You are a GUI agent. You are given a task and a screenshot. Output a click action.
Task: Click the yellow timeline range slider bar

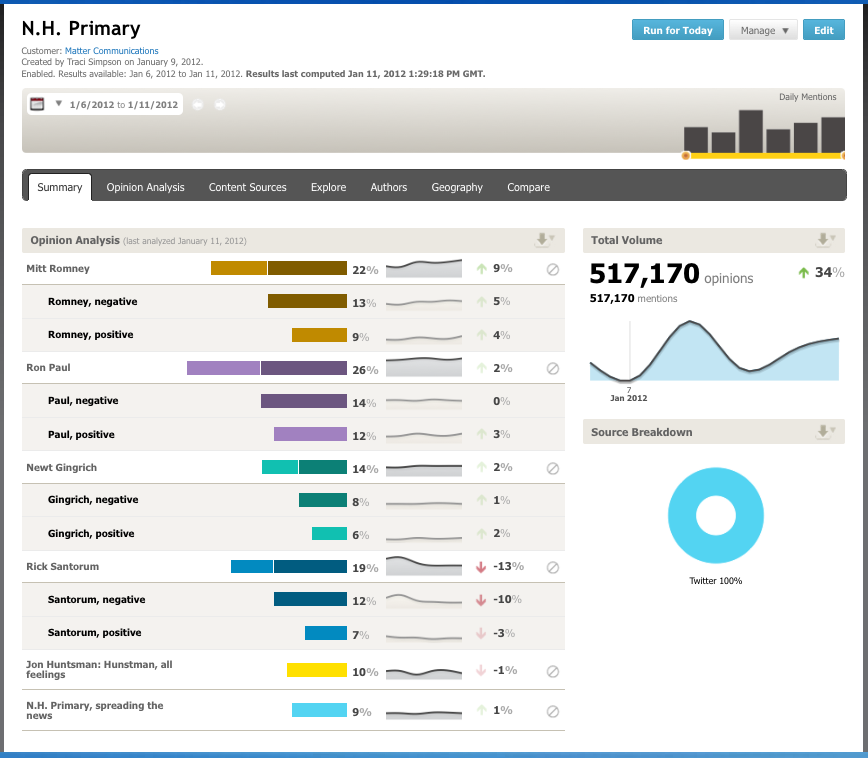pyautogui.click(x=765, y=156)
